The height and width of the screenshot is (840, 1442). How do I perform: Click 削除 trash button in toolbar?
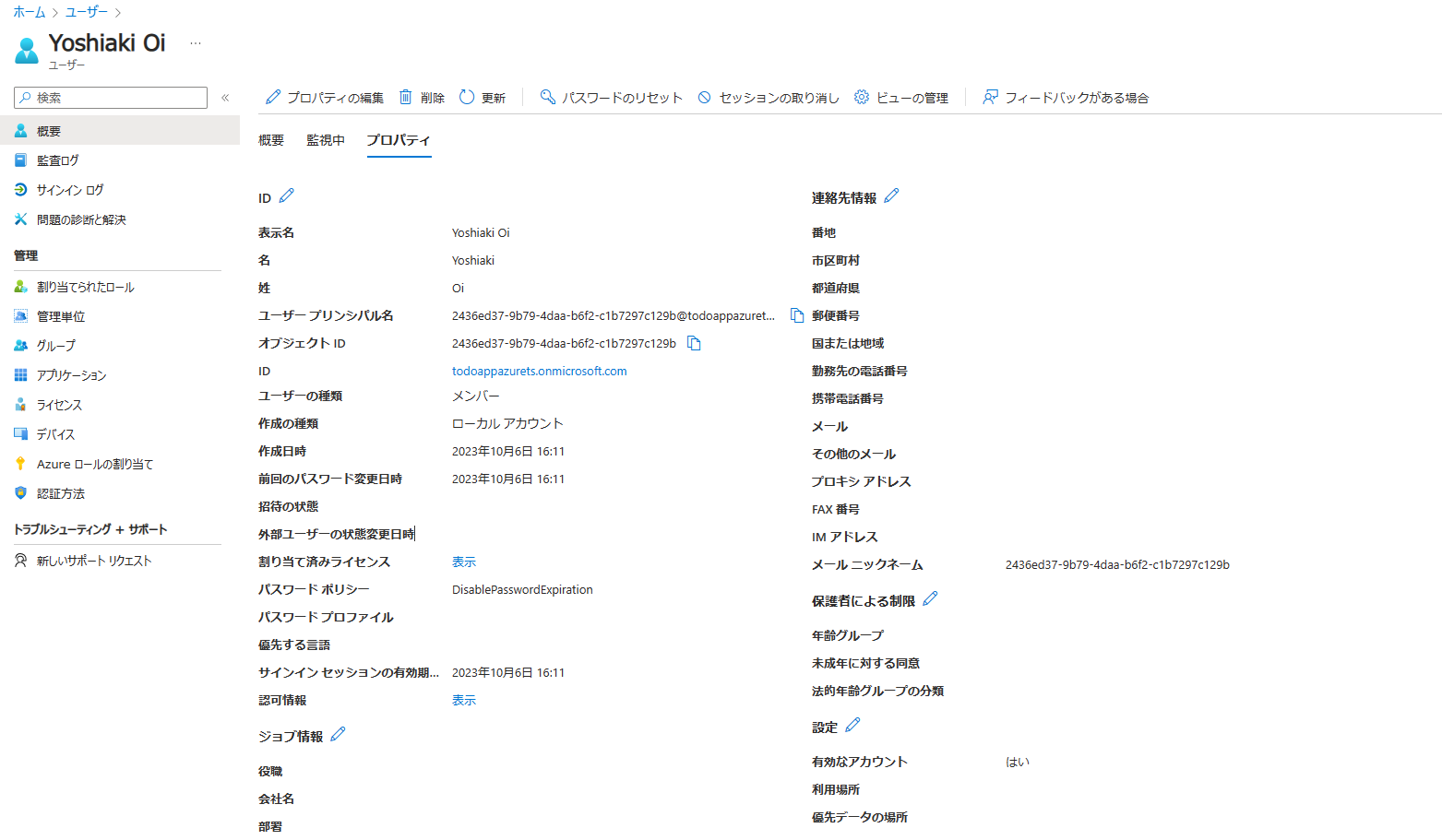(422, 97)
